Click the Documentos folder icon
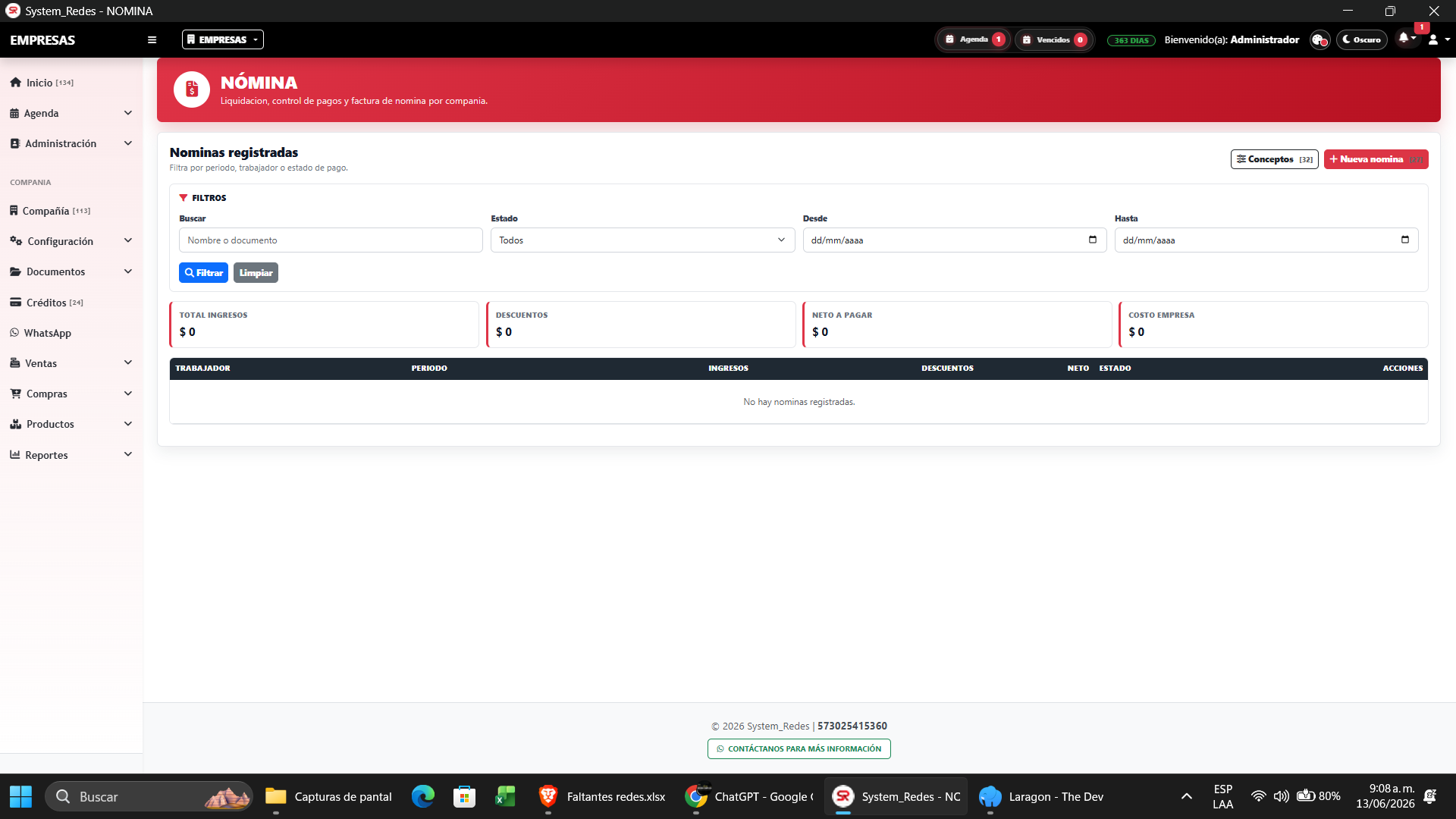This screenshot has width=1456, height=819. pos(15,271)
